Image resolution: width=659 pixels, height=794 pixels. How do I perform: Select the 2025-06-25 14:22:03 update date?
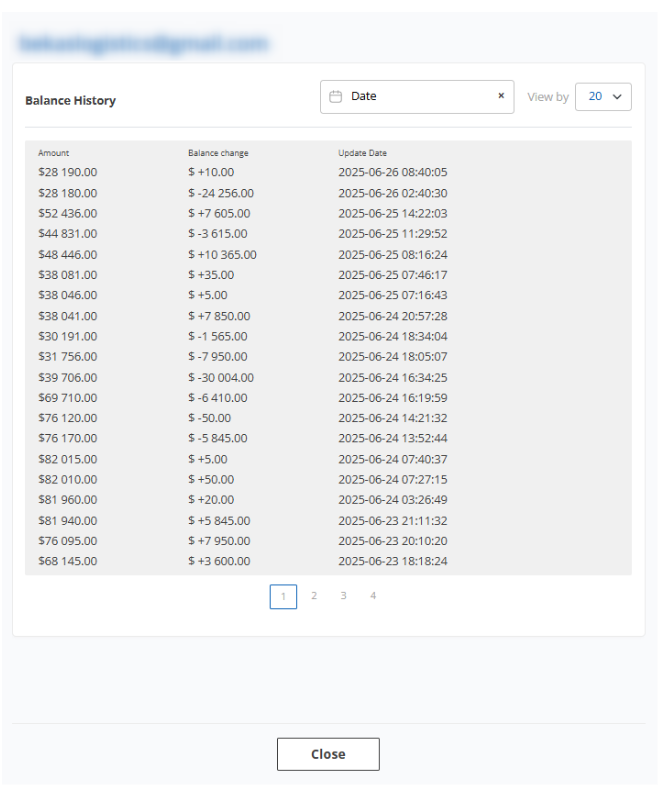tap(392, 213)
